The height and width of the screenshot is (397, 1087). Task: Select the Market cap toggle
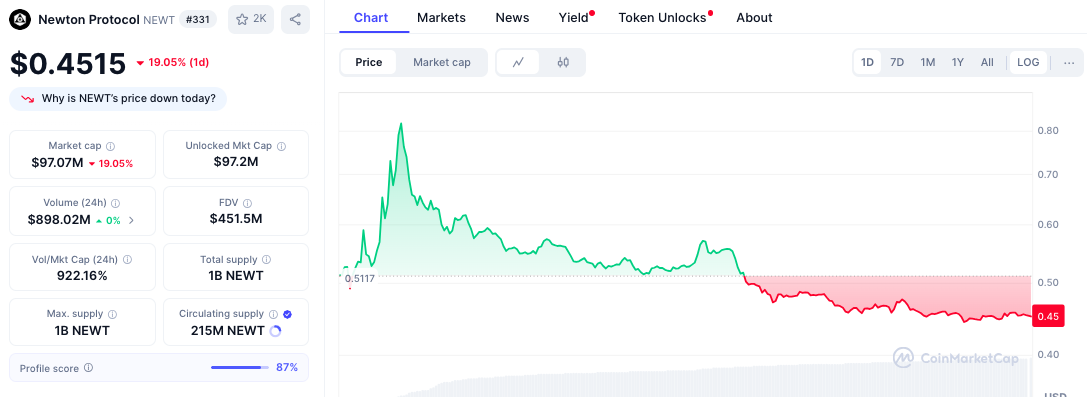(442, 62)
